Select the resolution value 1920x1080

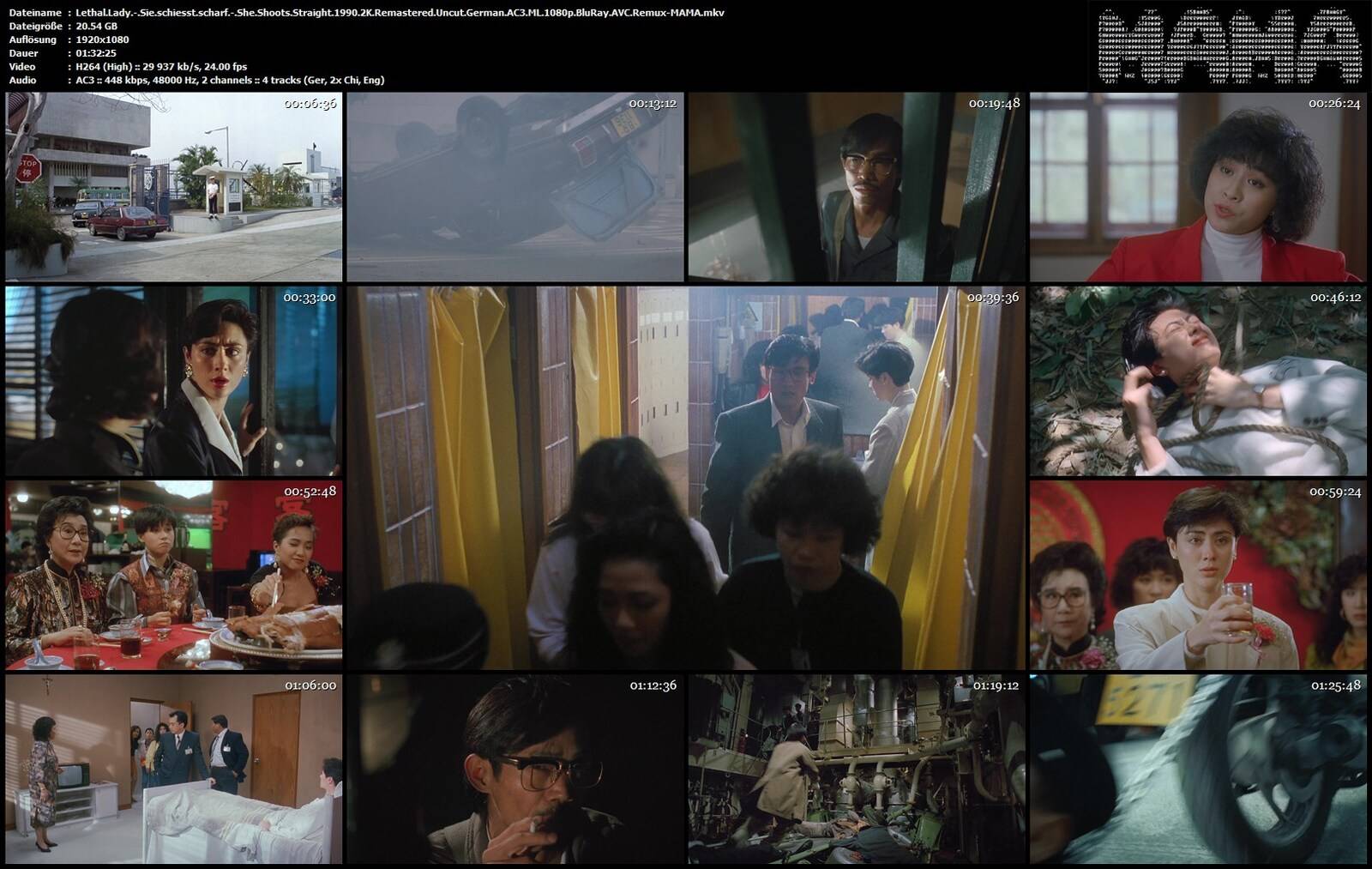click(x=102, y=39)
